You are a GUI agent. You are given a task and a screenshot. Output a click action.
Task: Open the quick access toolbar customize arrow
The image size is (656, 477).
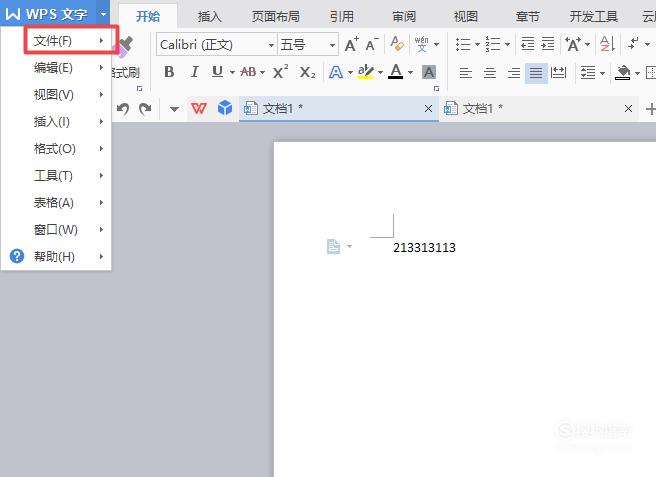(174, 109)
